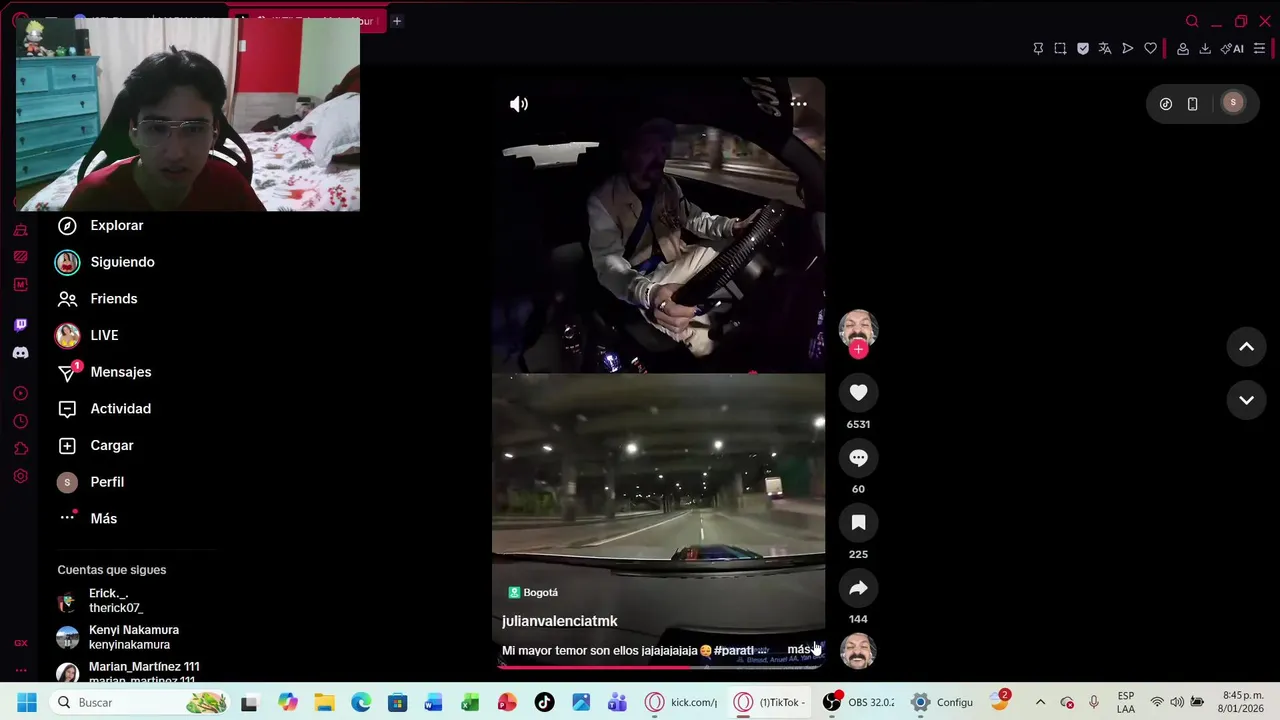
Task: Open Explorar in TikTok sidebar
Action: [100, 225]
